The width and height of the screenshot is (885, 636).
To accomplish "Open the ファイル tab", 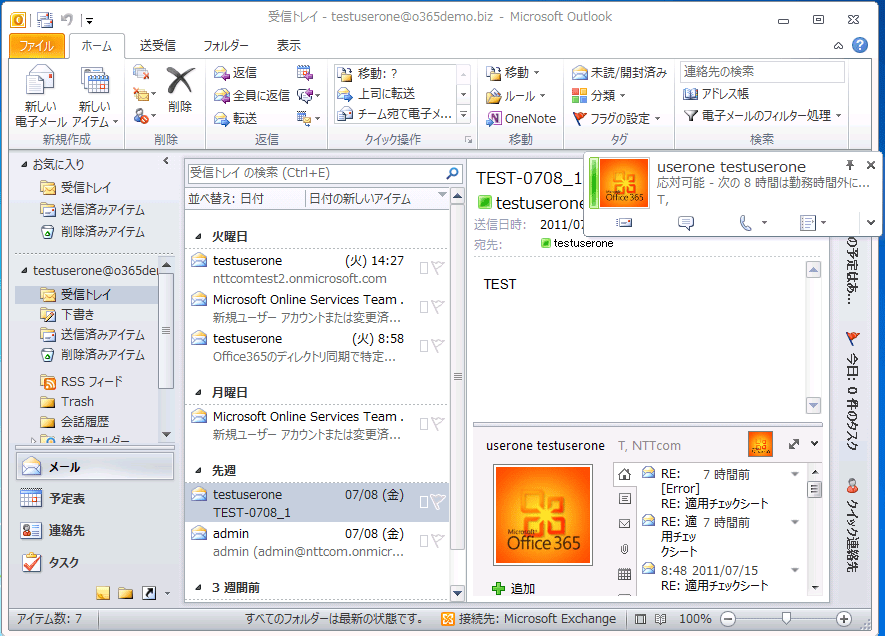I will point(37,46).
